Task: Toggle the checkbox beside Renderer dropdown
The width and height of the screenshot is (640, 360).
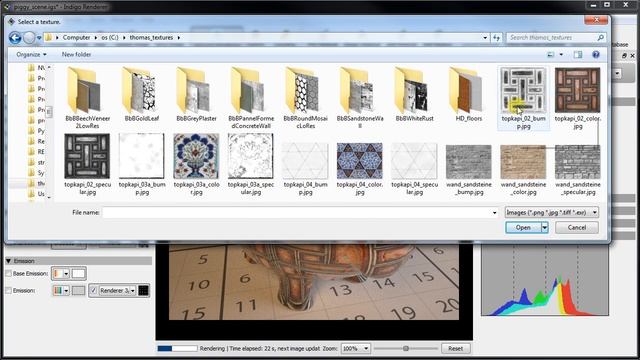Action: [93, 291]
